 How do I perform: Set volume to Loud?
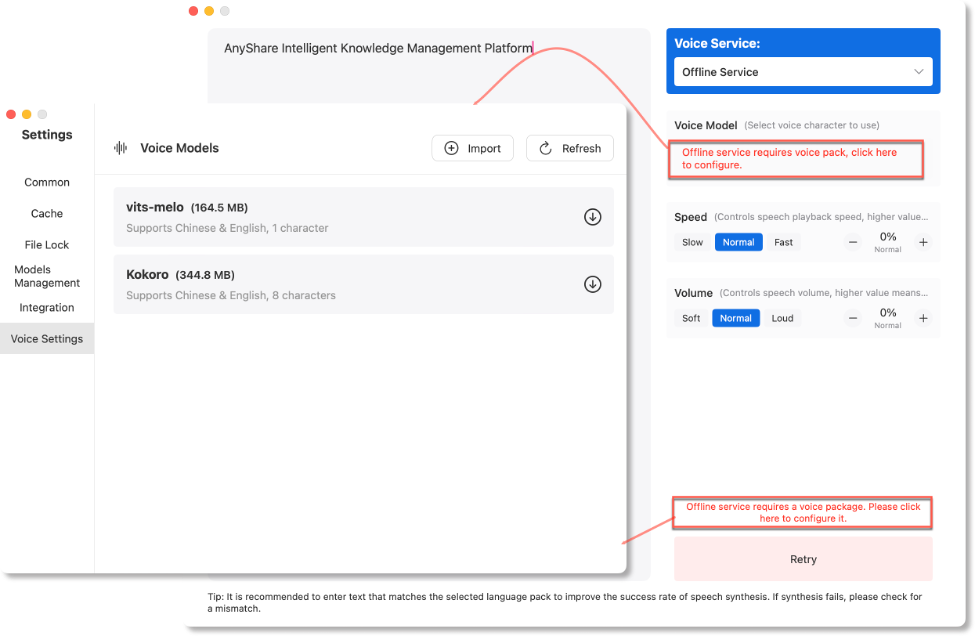[782, 318]
